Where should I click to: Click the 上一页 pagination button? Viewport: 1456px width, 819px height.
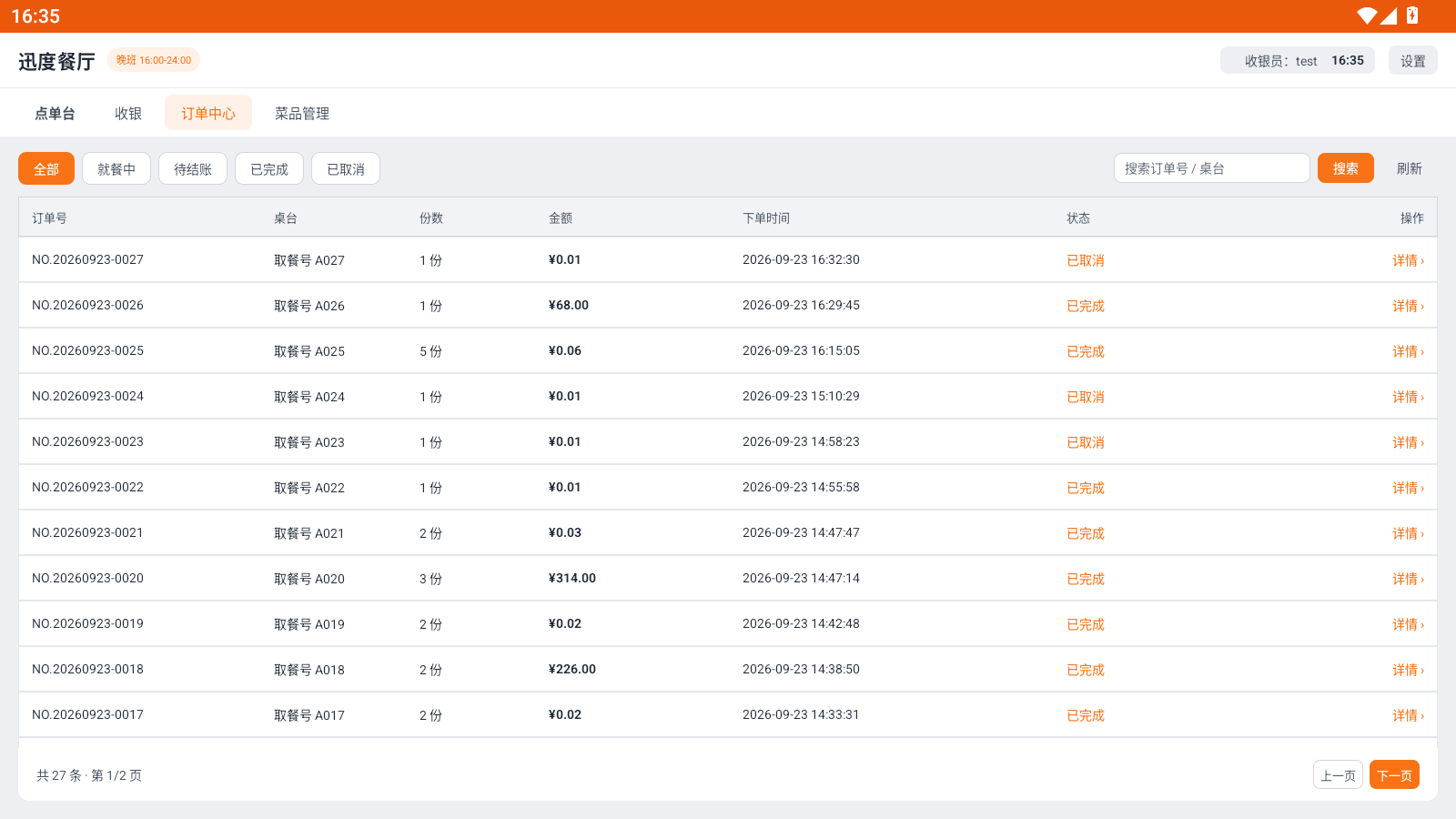1338,775
